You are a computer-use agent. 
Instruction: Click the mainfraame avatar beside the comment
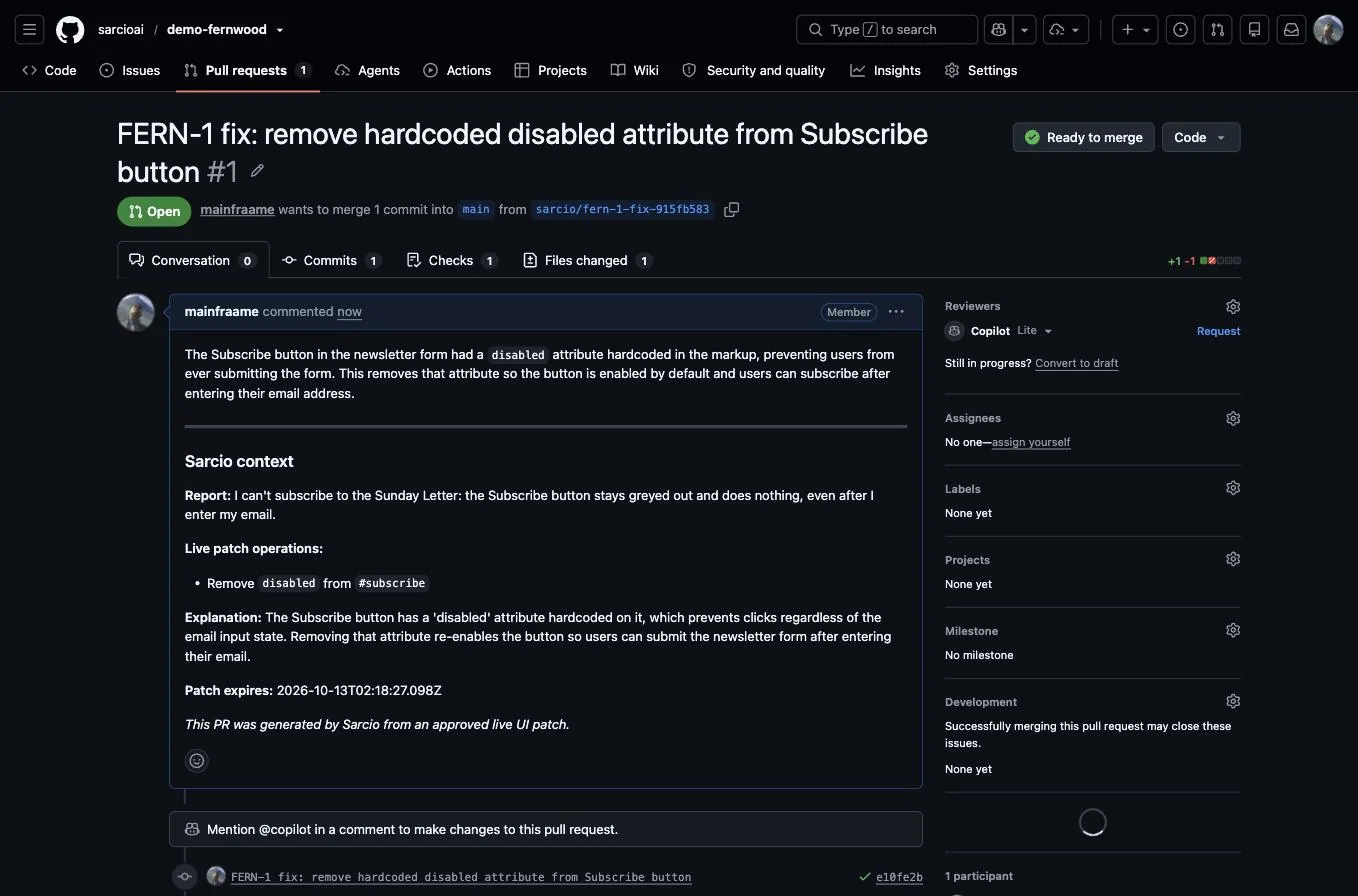click(136, 312)
